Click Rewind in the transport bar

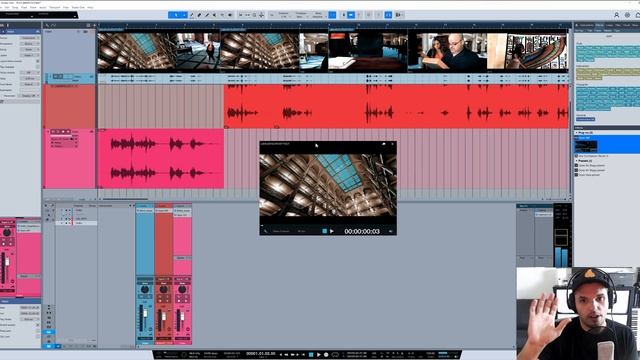coord(286,355)
